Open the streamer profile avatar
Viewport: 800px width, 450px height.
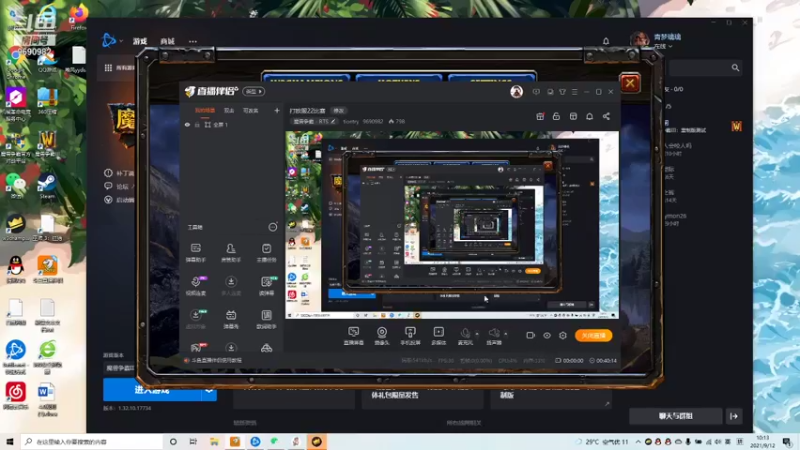[x=516, y=91]
